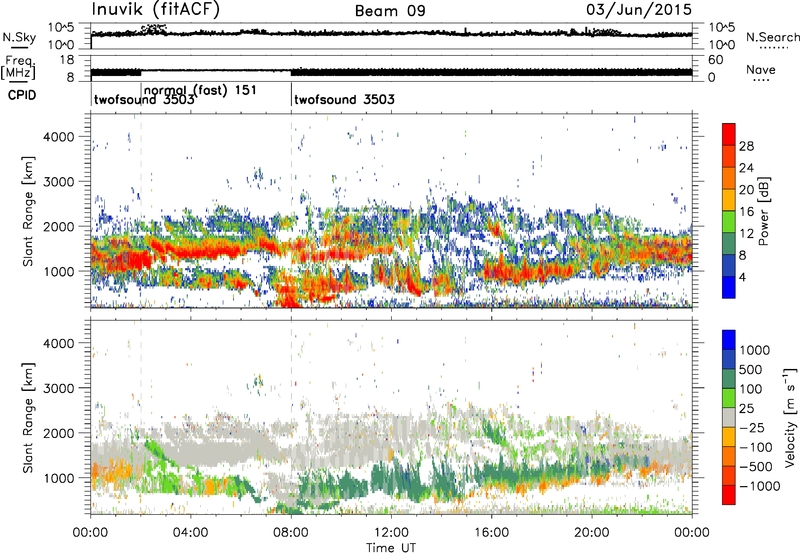This screenshot has height=554, width=800.
Task: Click the "Slant Range [km]" label of power panel
Action: [28, 211]
